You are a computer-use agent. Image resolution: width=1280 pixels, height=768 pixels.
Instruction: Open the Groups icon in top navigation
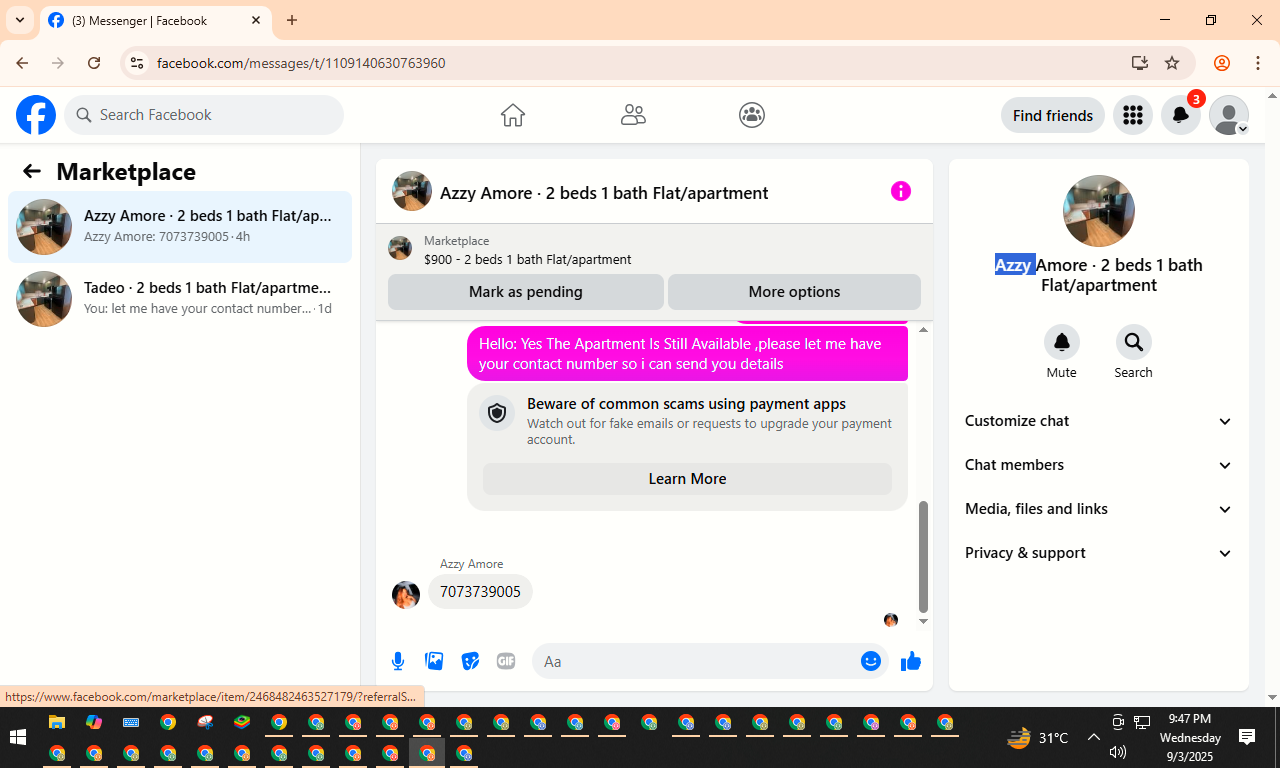752,115
